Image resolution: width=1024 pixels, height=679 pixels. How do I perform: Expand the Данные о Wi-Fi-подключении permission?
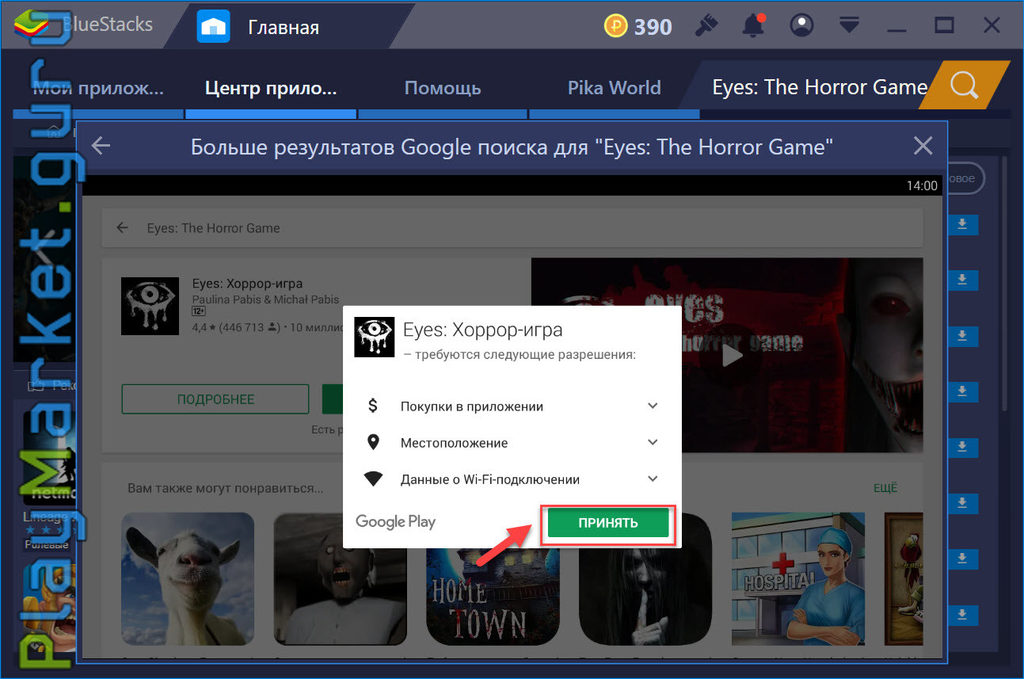[652, 479]
